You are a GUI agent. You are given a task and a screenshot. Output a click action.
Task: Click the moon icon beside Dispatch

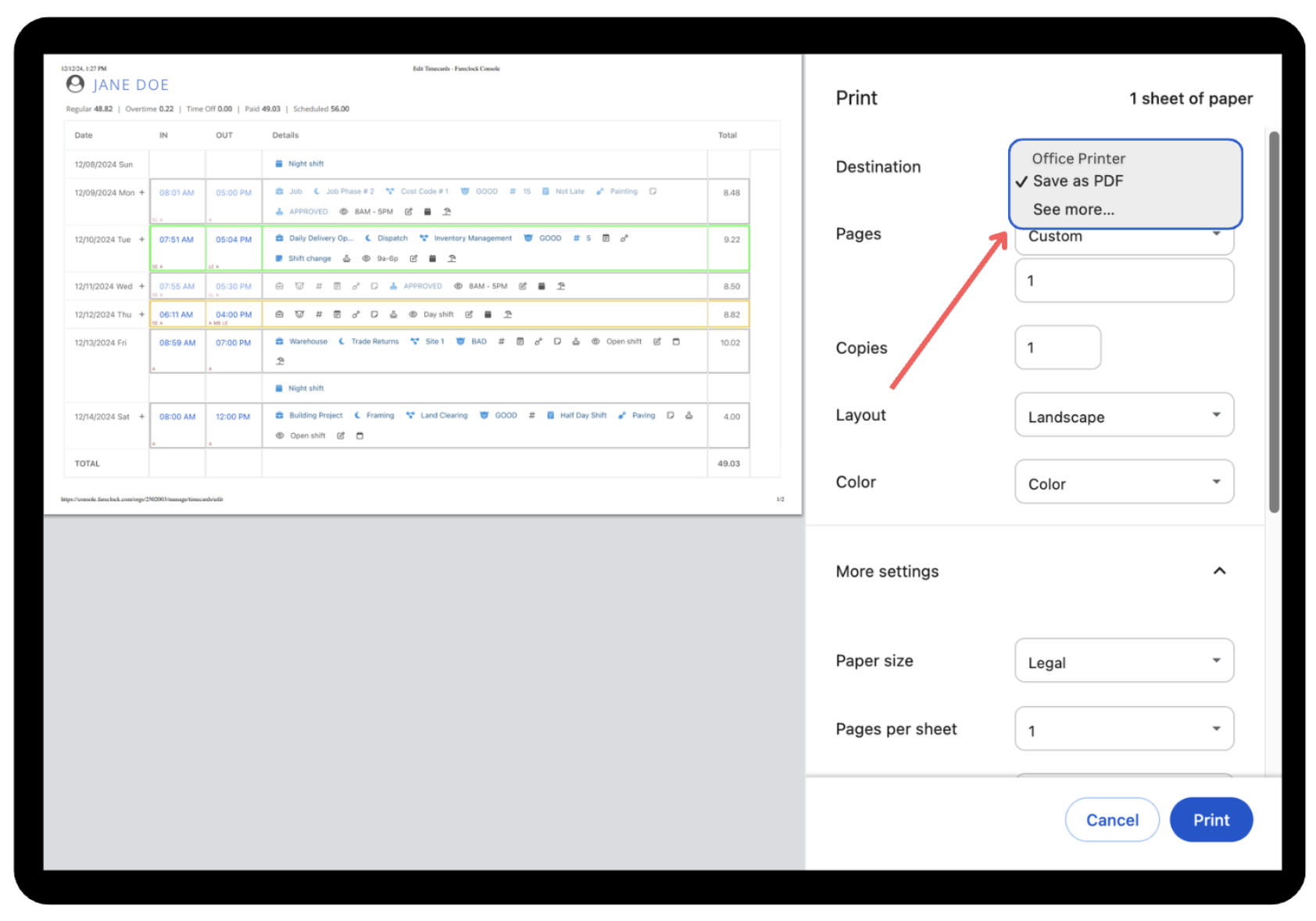(368, 238)
